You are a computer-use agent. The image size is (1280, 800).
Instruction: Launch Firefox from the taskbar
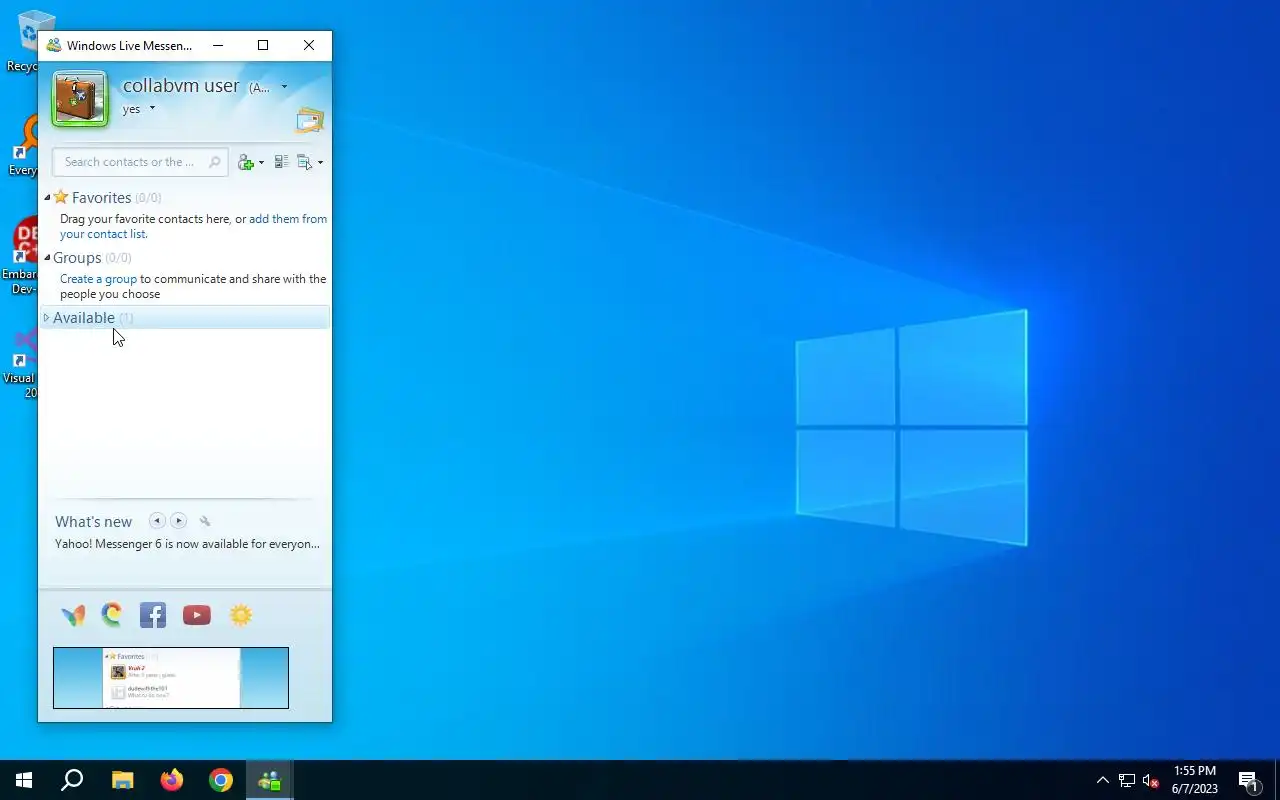(172, 780)
